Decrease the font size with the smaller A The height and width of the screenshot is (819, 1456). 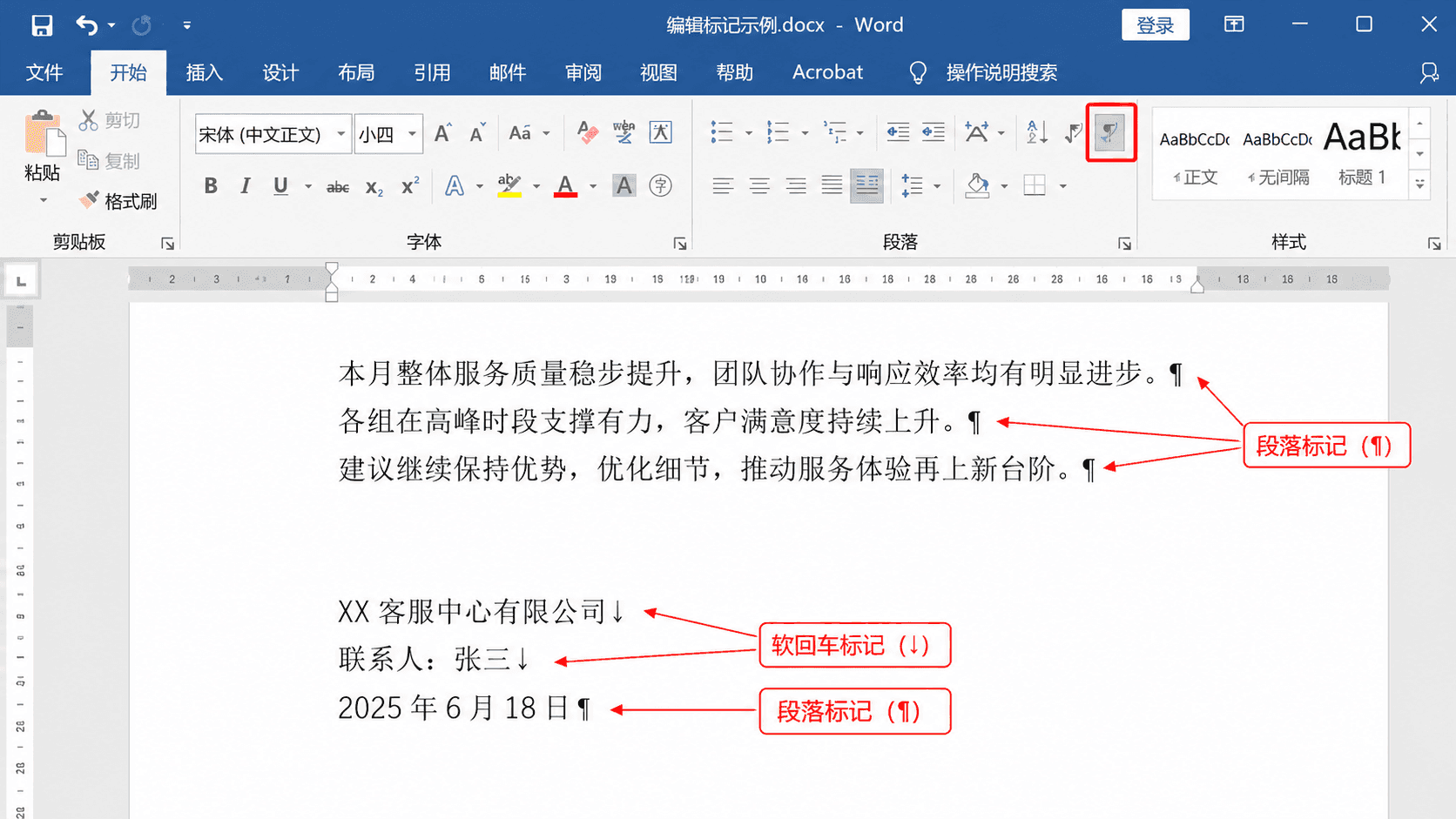(x=477, y=133)
